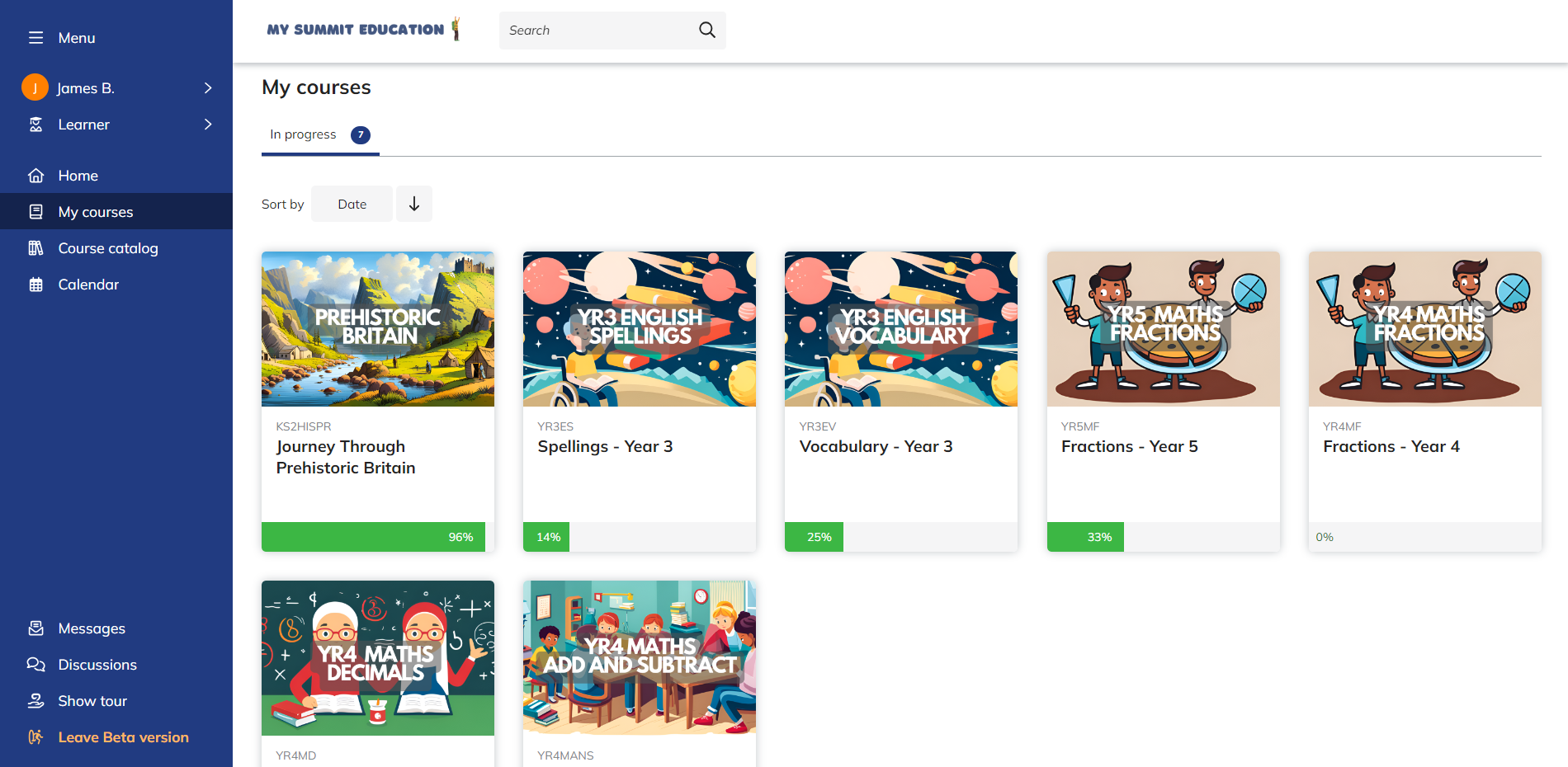
Task: Start the Show tour link
Action: (x=116, y=701)
